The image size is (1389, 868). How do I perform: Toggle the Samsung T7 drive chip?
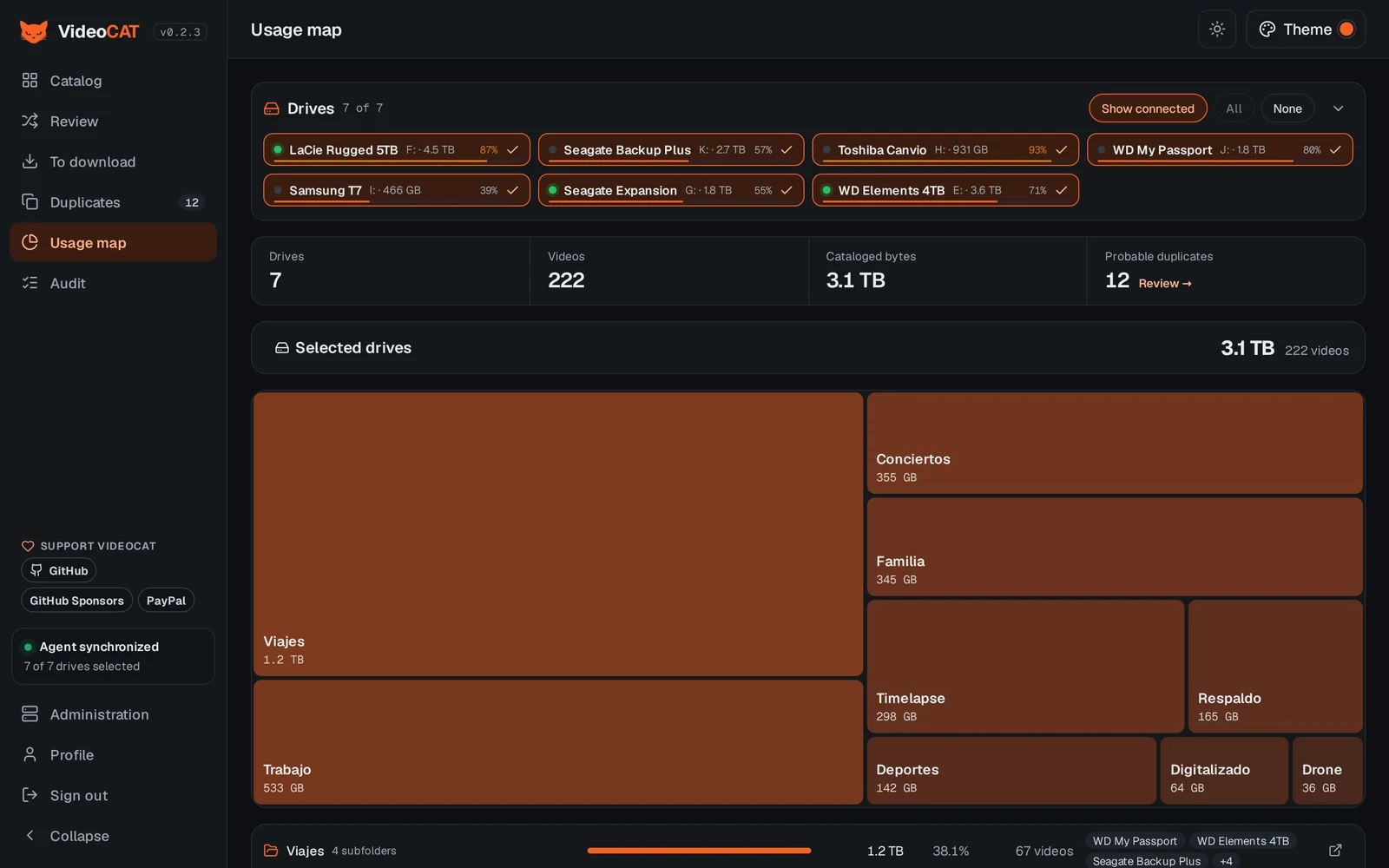coord(397,190)
